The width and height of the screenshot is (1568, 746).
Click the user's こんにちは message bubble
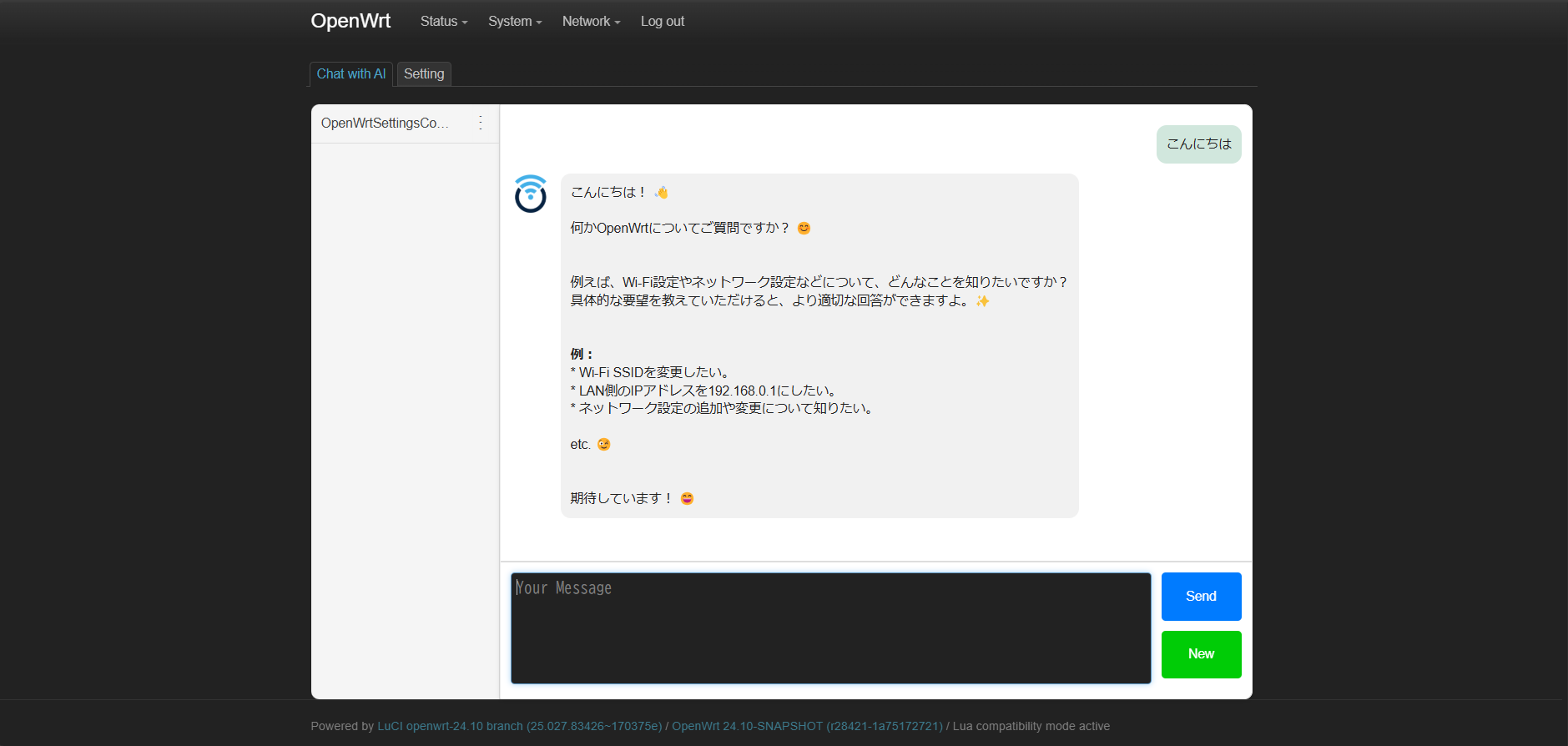tap(1198, 144)
